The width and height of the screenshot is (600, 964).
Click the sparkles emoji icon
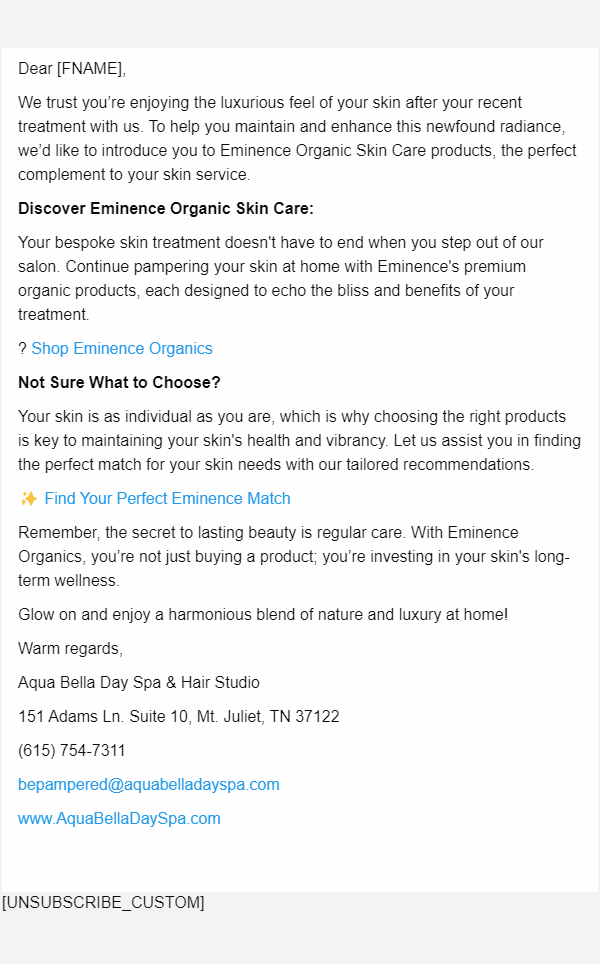[x=28, y=499]
